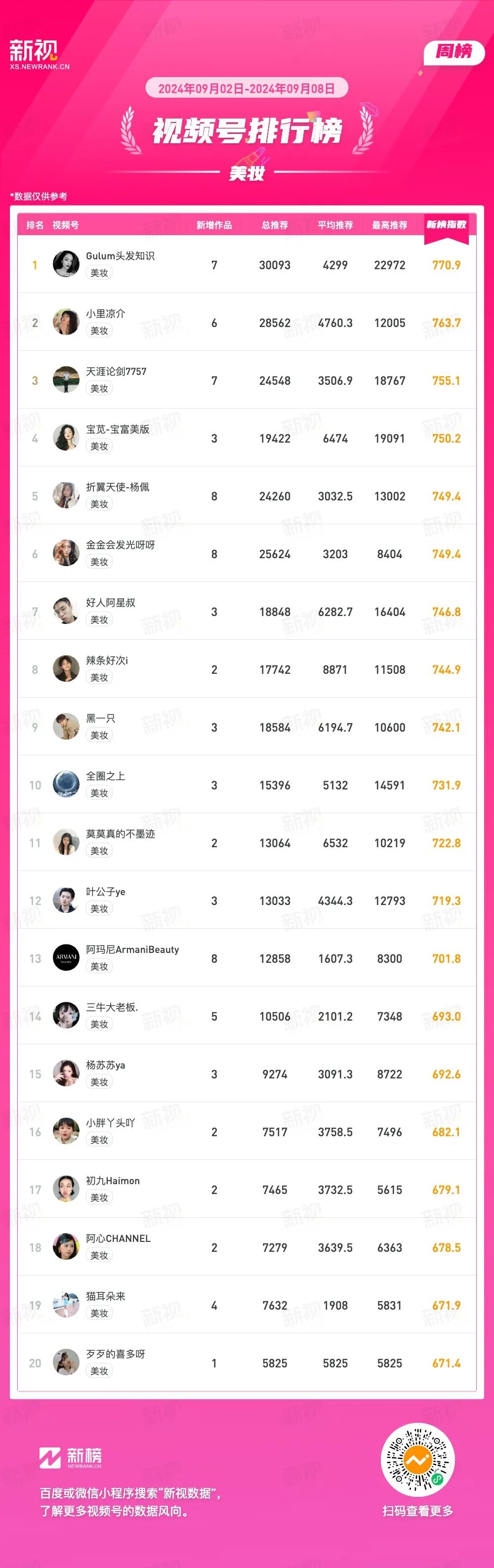This screenshot has width=494, height=1568.
Task: Click the 猫耳朵来 avatar
Action: coord(66,1305)
